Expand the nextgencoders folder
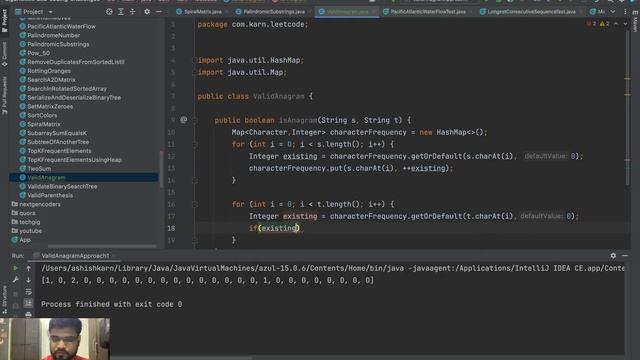Screen dimensions: 640x360 point(40,204)
